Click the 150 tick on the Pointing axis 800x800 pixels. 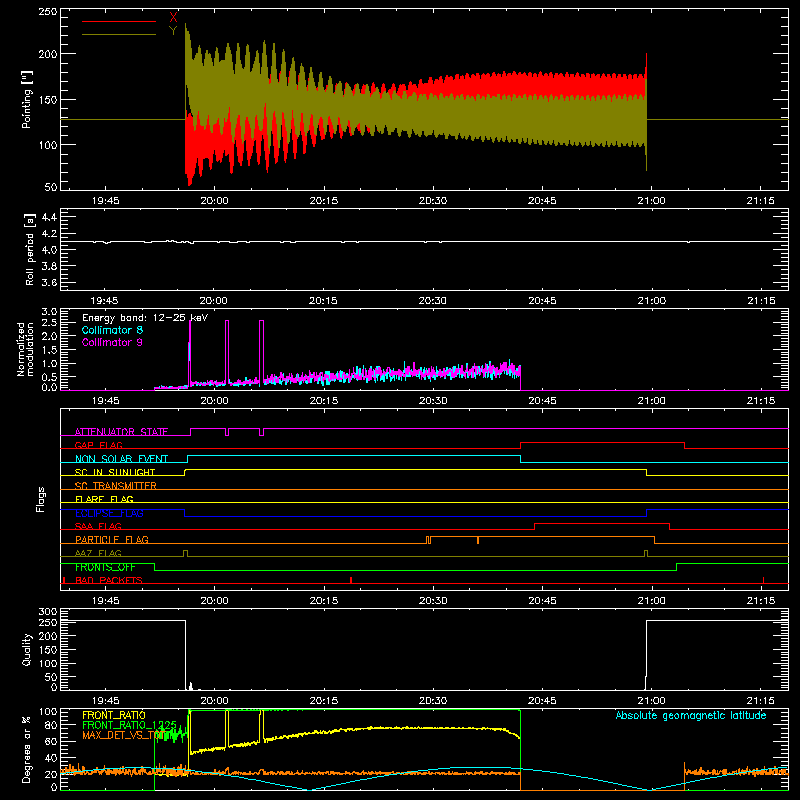47,99
